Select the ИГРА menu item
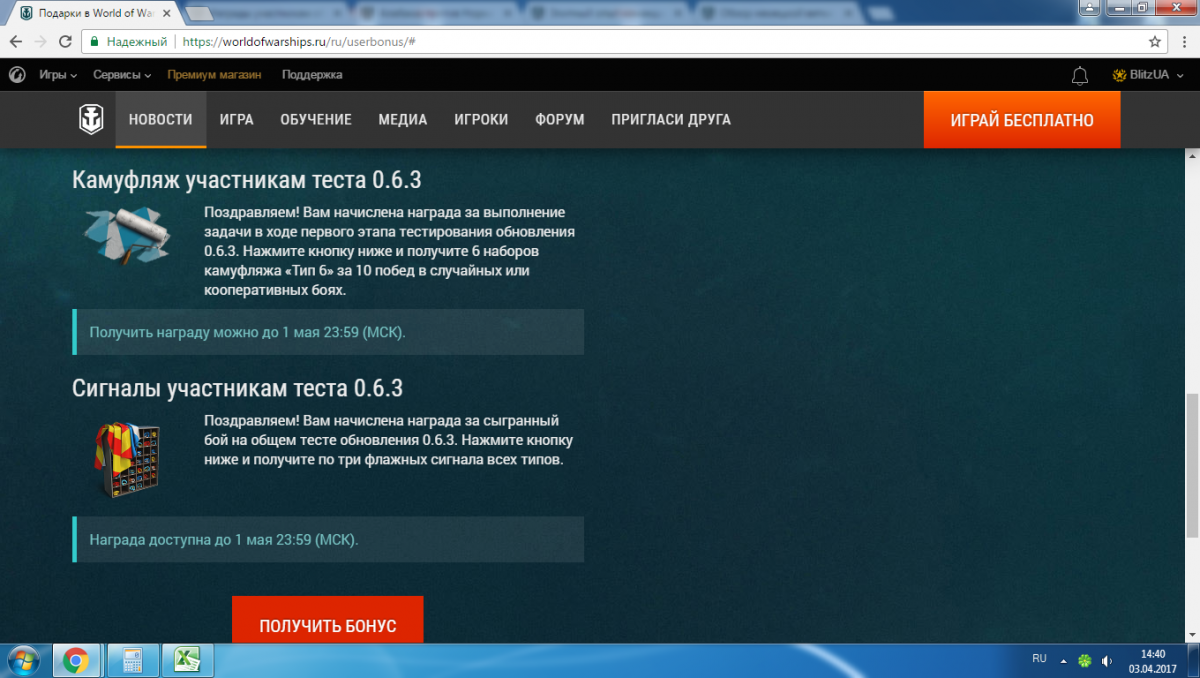 pos(237,120)
